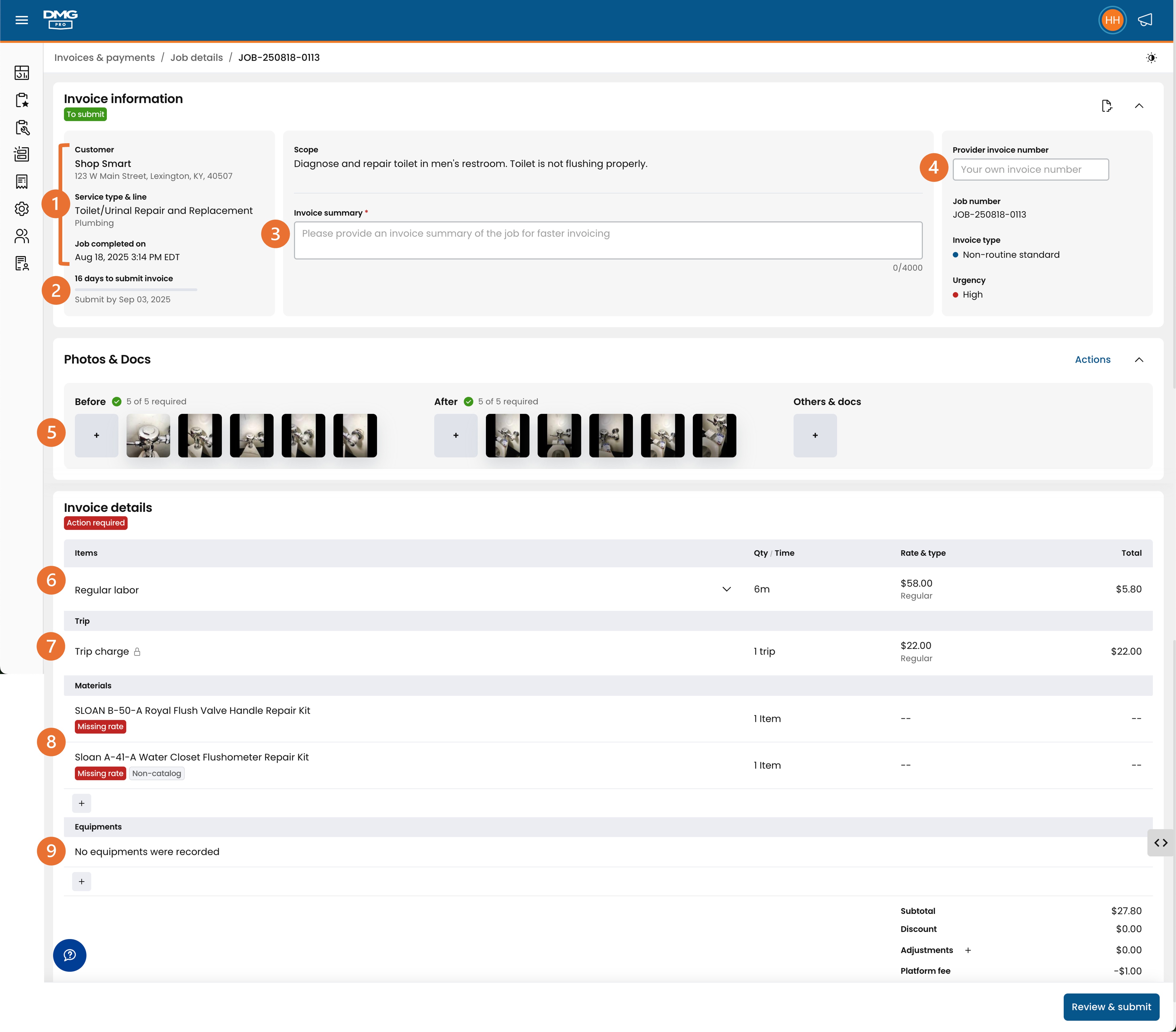Focus the Provider invoice number field

1030,170
